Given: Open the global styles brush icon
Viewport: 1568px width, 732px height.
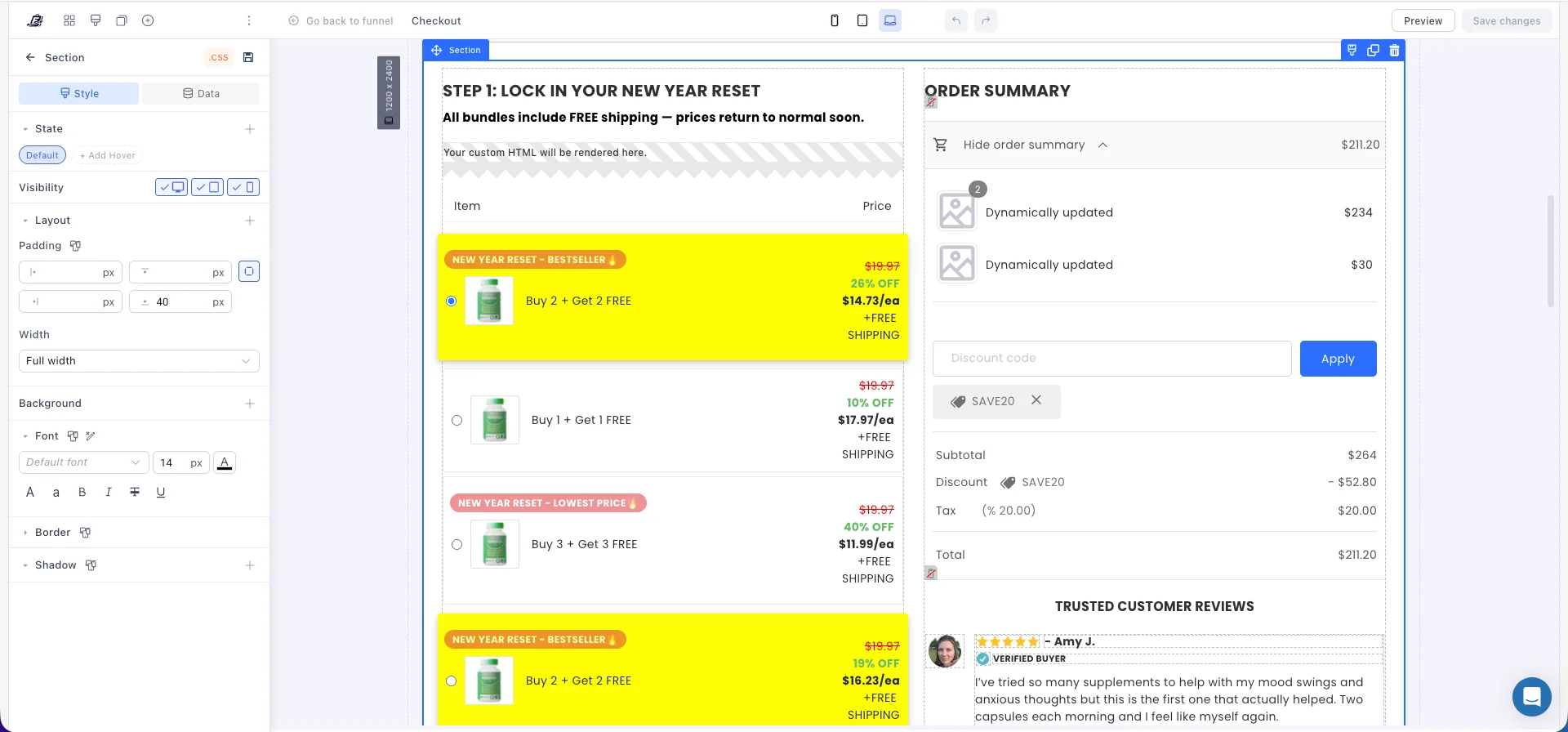Looking at the screenshot, I should [x=96, y=20].
